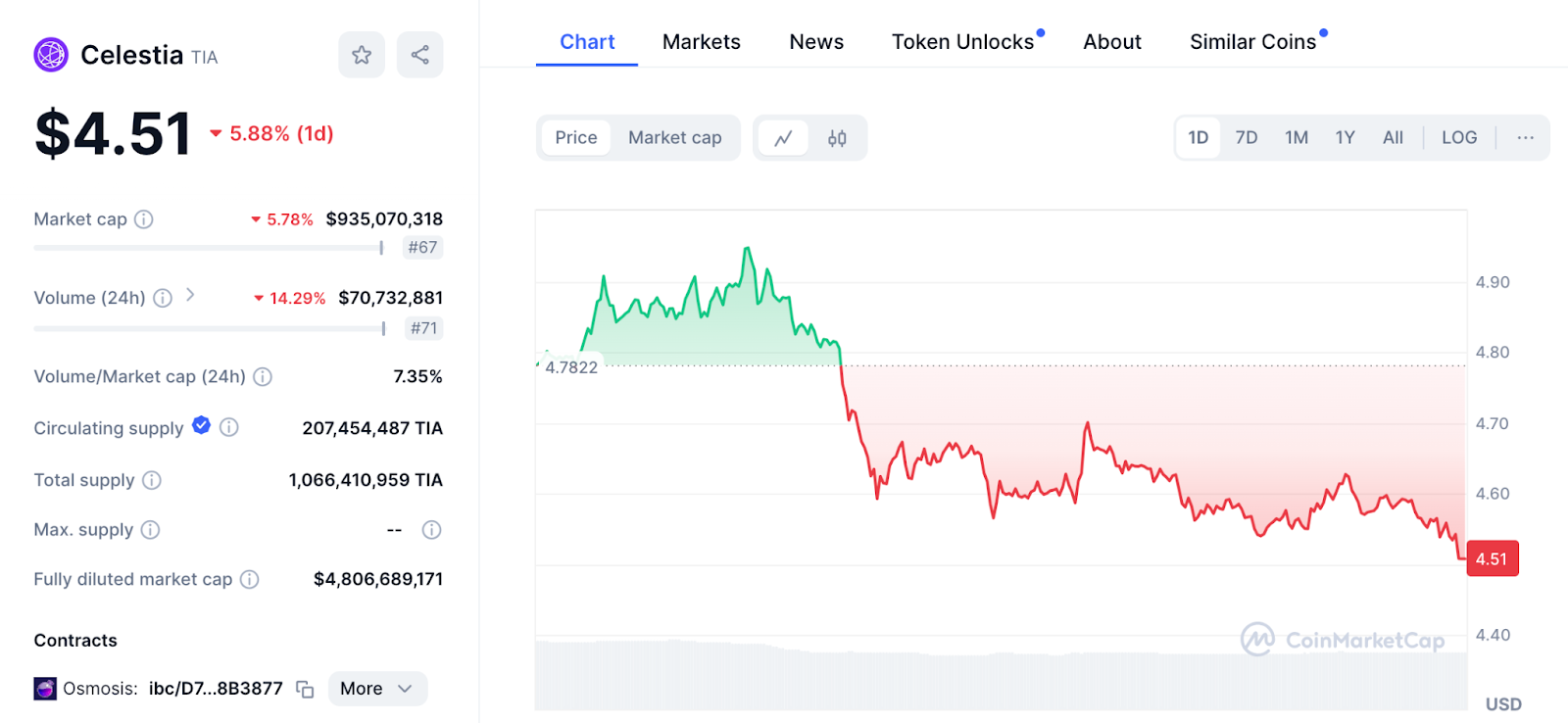Click the 4.7822 opening price label
The width and height of the screenshot is (1568, 723).
tap(571, 367)
